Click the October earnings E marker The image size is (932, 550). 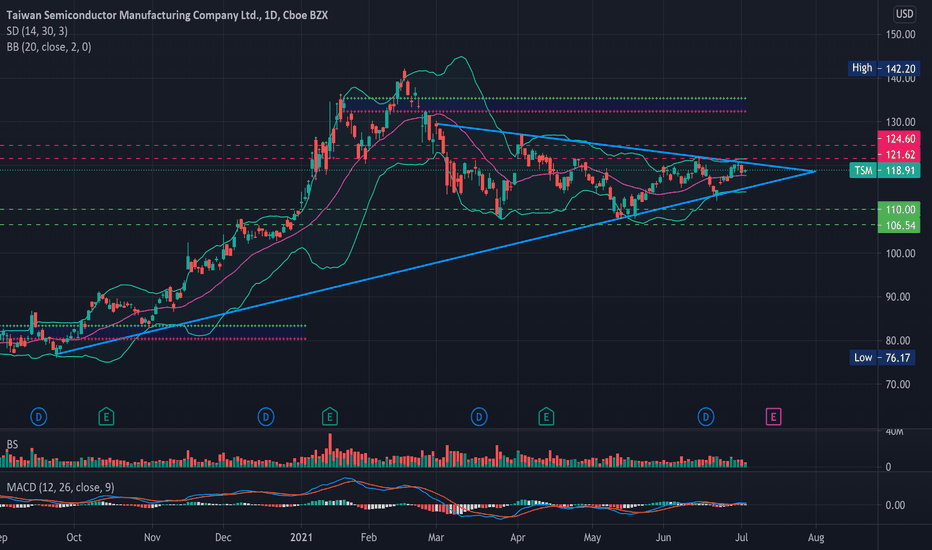point(106,417)
